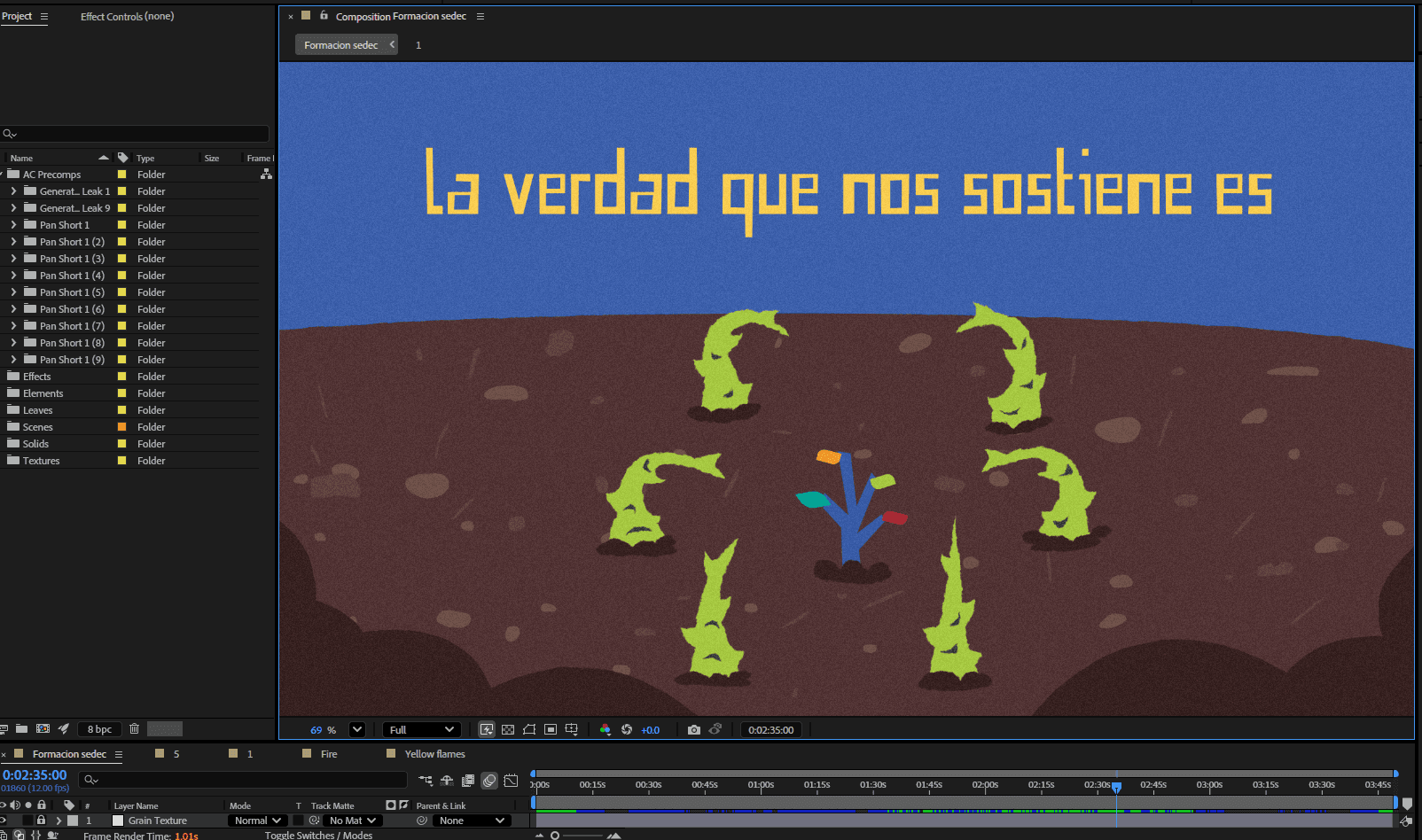
Task: Expand Generat... Leak 1 folder
Action: tap(13, 191)
